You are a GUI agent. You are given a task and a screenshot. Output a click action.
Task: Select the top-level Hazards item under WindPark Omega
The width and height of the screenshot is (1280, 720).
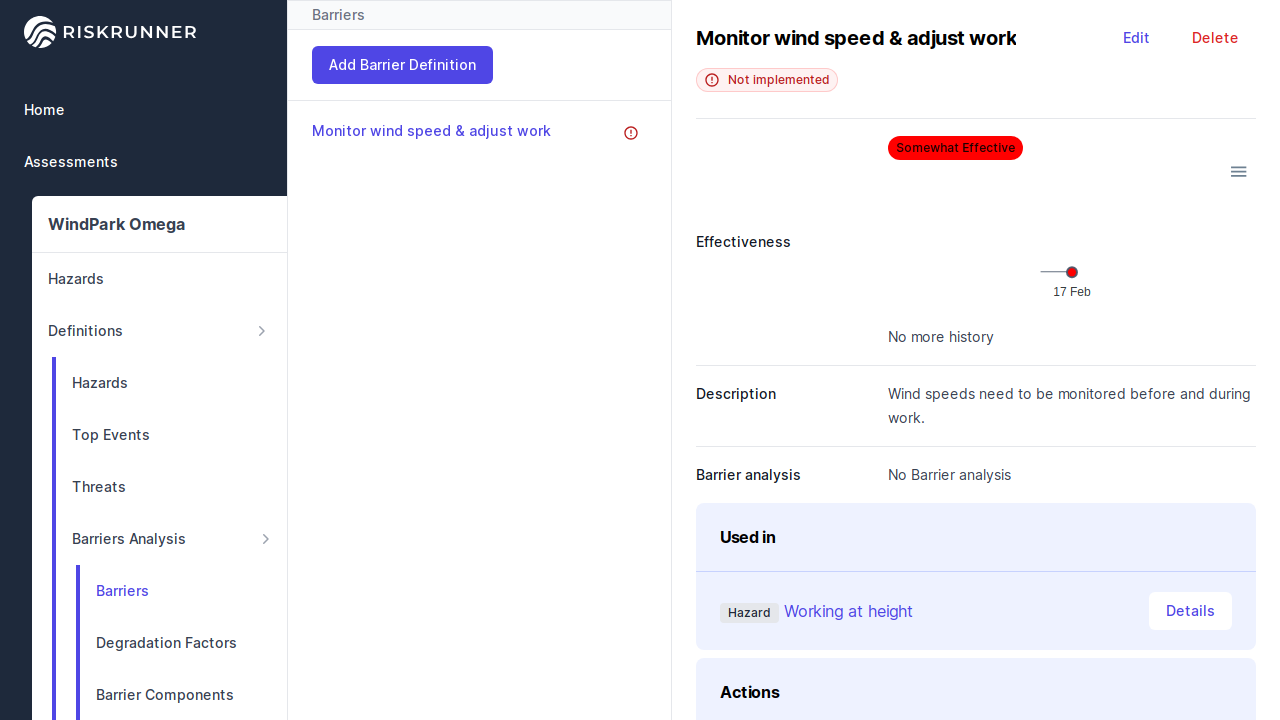[x=76, y=279]
